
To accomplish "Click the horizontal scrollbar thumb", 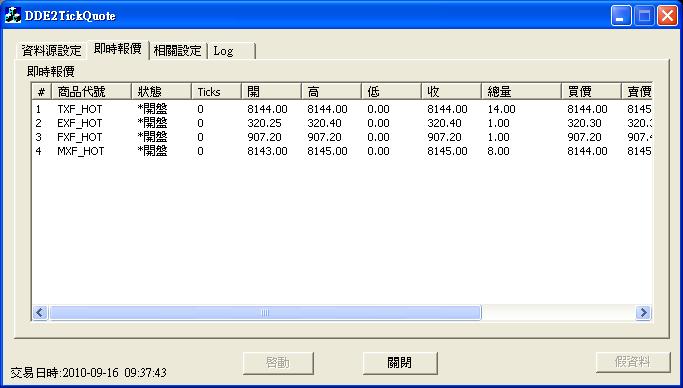I will (x=265, y=313).
